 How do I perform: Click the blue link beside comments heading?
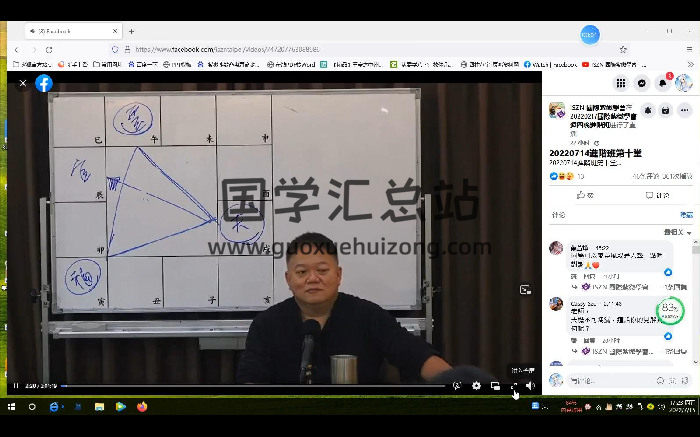pyautogui.click(x=687, y=215)
